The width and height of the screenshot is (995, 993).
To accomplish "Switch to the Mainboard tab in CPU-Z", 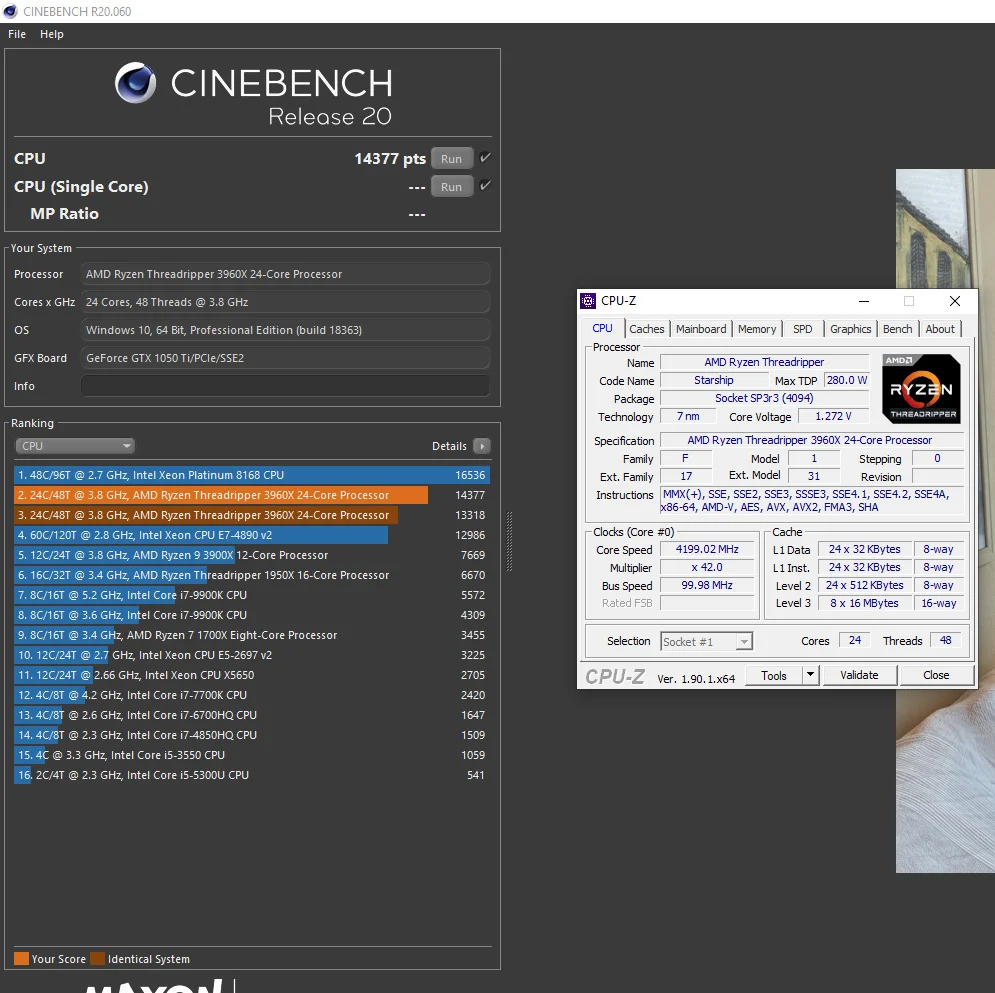I will click(x=701, y=329).
